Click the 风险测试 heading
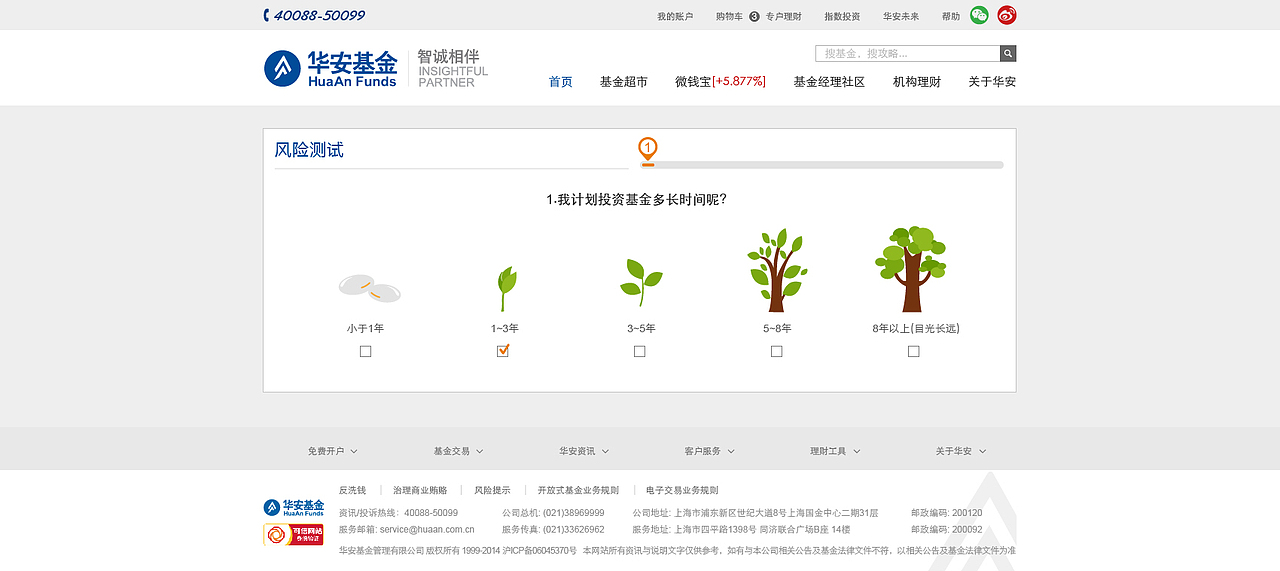This screenshot has width=1280, height=571. (309, 150)
